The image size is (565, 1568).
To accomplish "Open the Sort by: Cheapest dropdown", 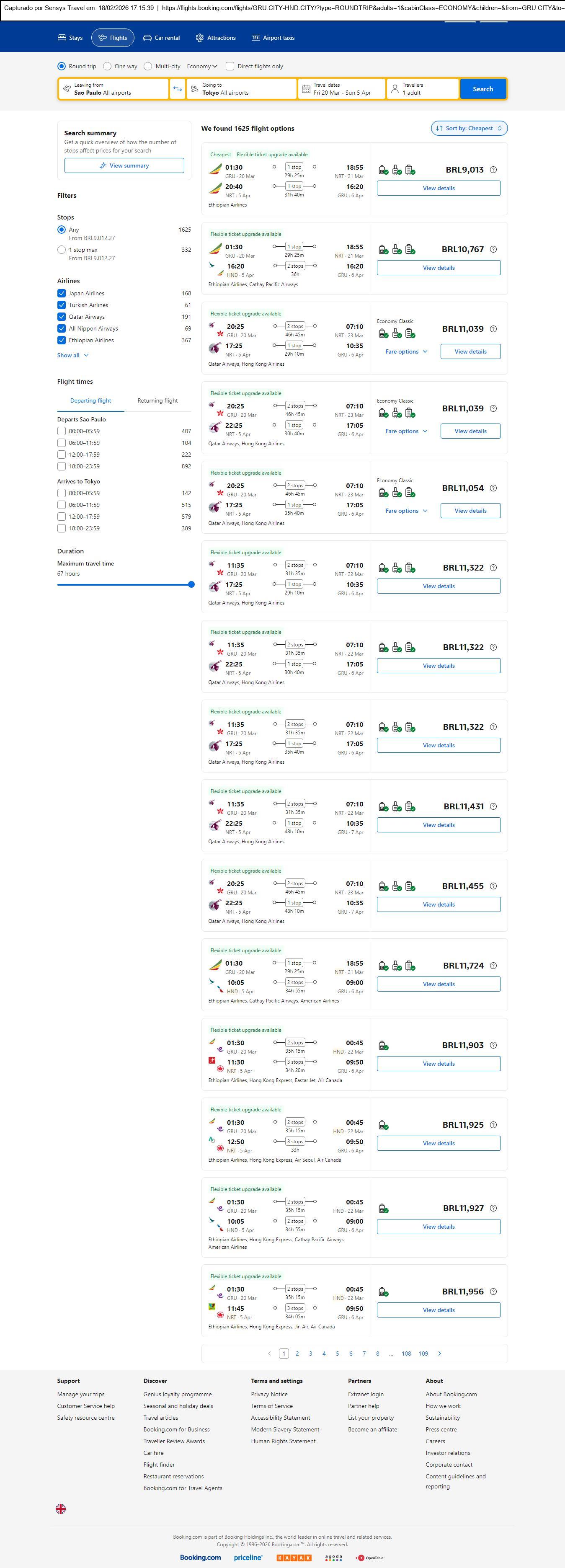I will tap(469, 129).
